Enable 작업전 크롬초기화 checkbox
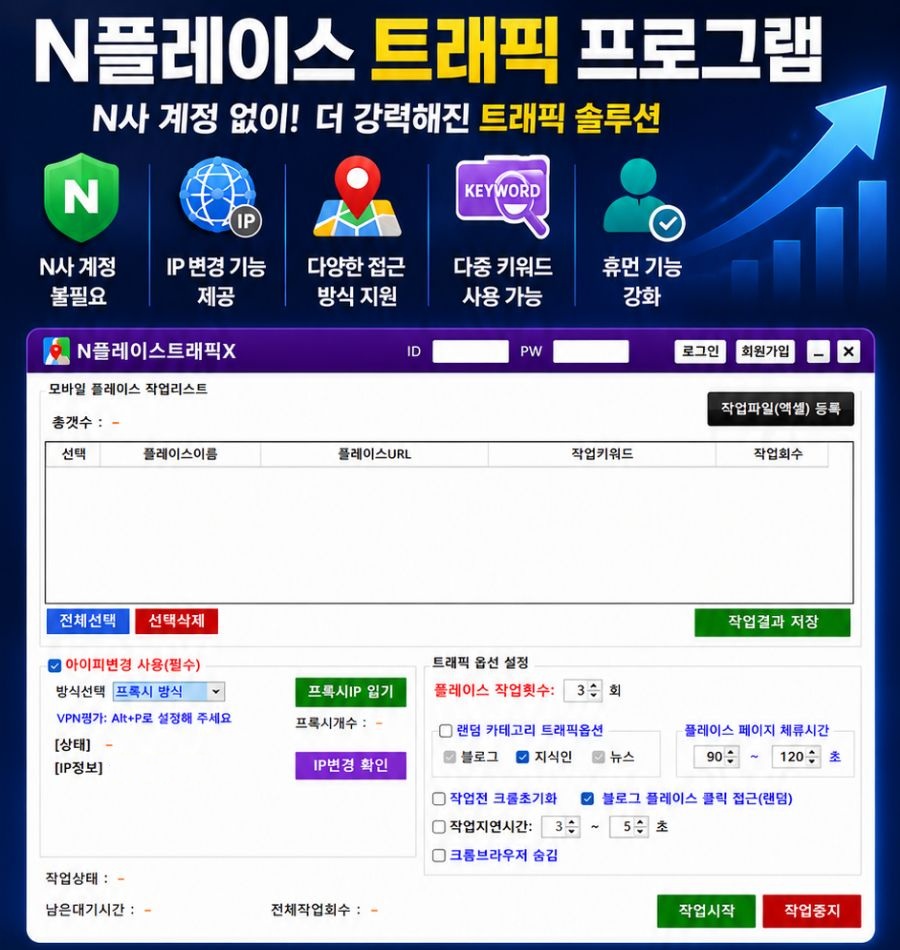Viewport: 900px width, 950px height. coord(439,799)
